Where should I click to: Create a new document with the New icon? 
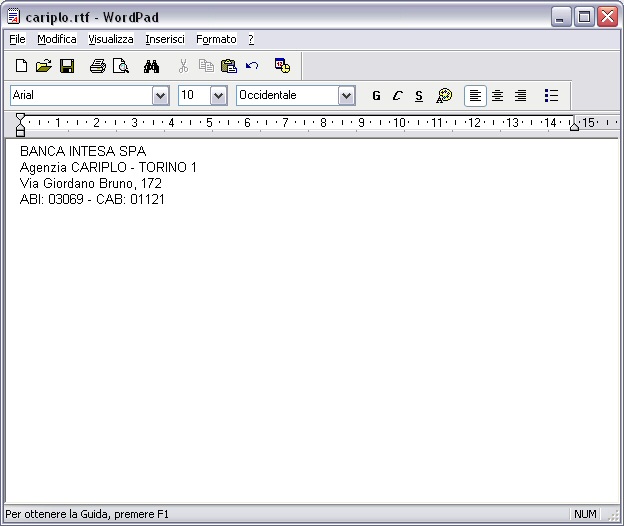(x=21, y=66)
